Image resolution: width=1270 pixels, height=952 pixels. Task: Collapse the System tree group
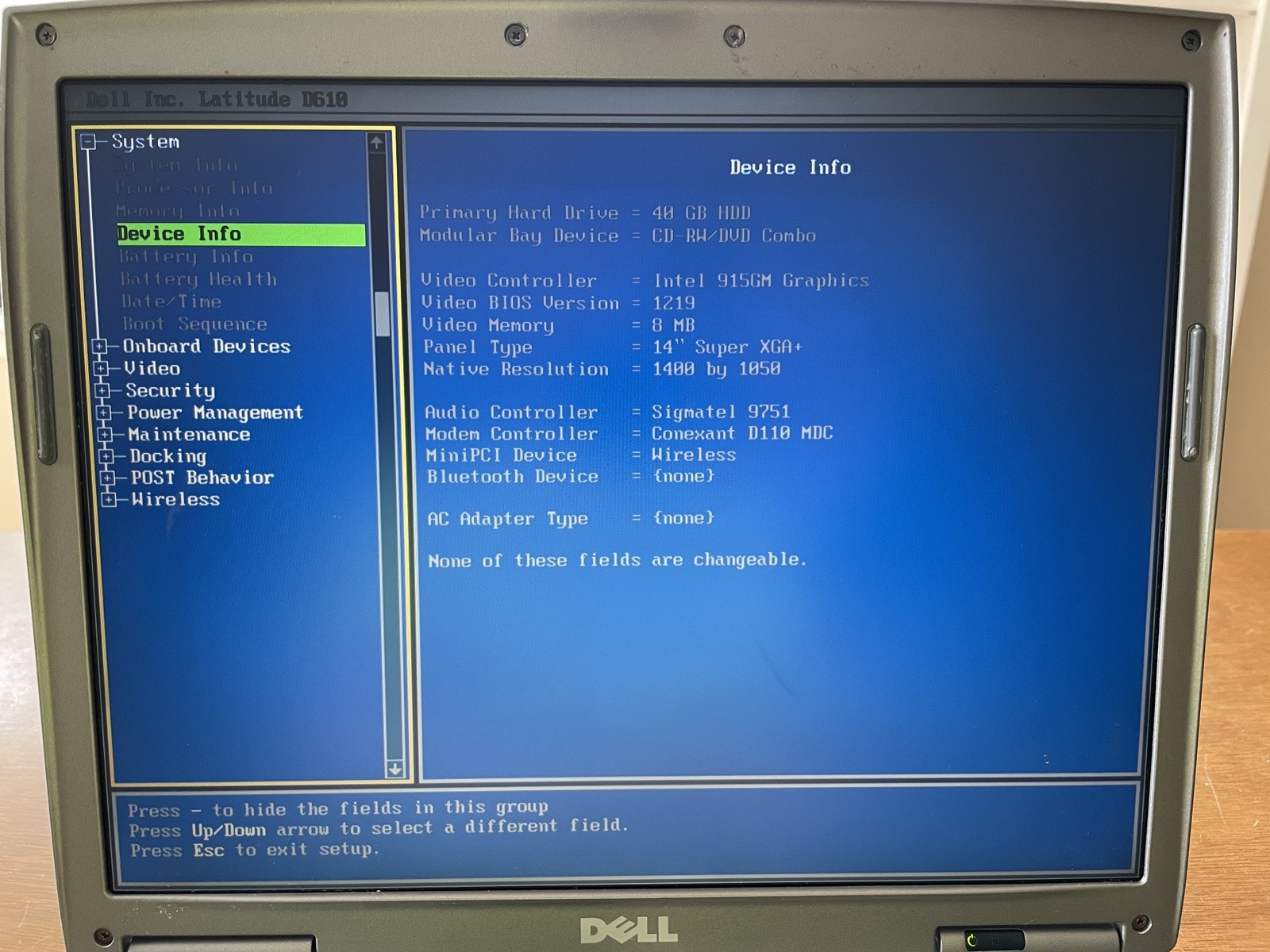point(89,142)
